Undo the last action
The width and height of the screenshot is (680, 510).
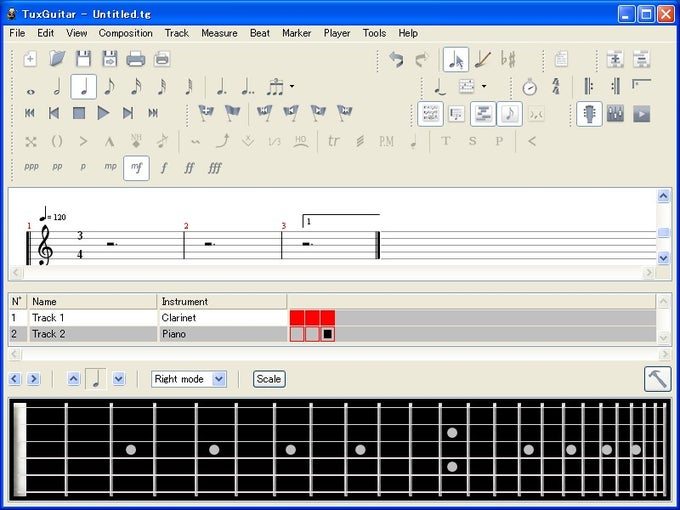(x=396, y=59)
